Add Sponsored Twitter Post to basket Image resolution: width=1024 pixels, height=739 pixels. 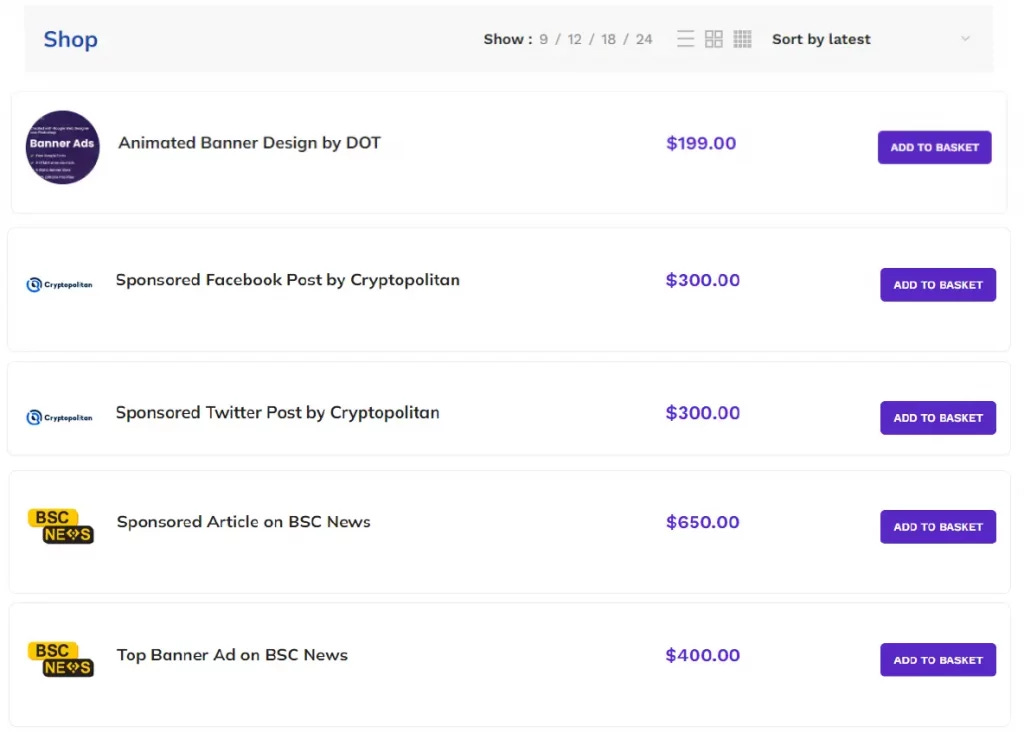(x=938, y=418)
